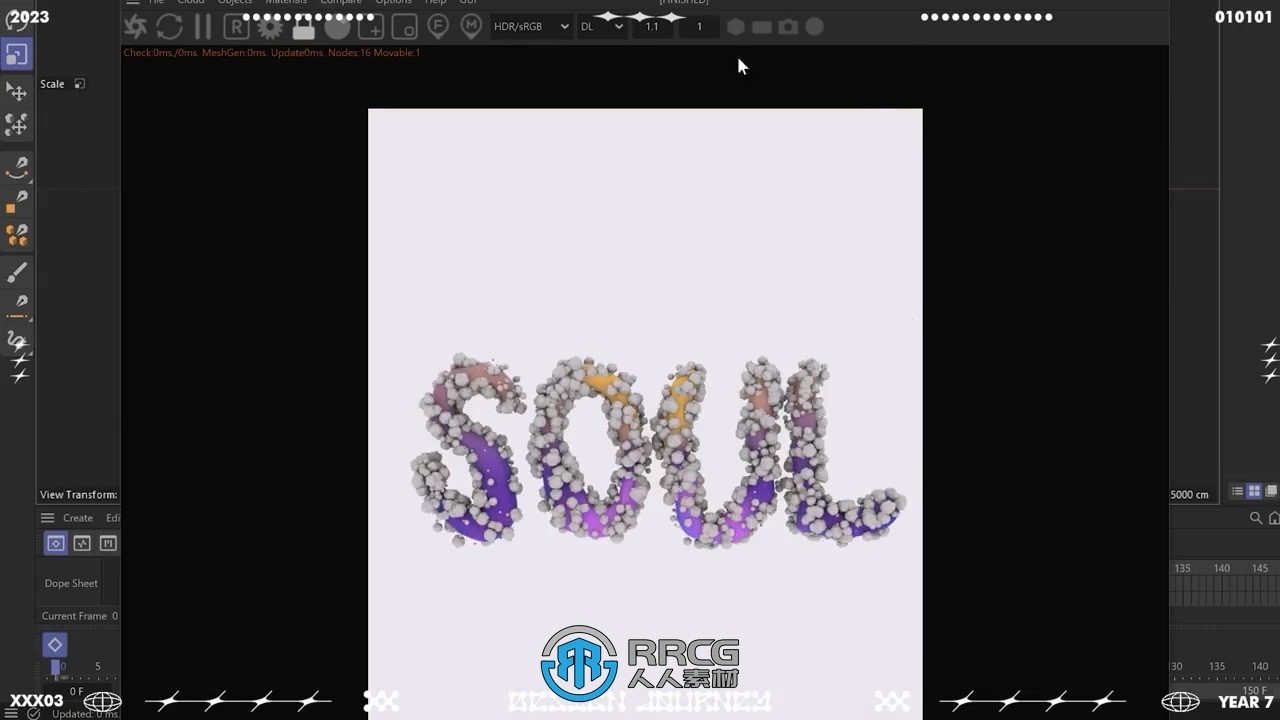Image resolution: width=1280 pixels, height=720 pixels.
Task: Click frame 135 on lower right ruler
Action: tap(1217, 666)
